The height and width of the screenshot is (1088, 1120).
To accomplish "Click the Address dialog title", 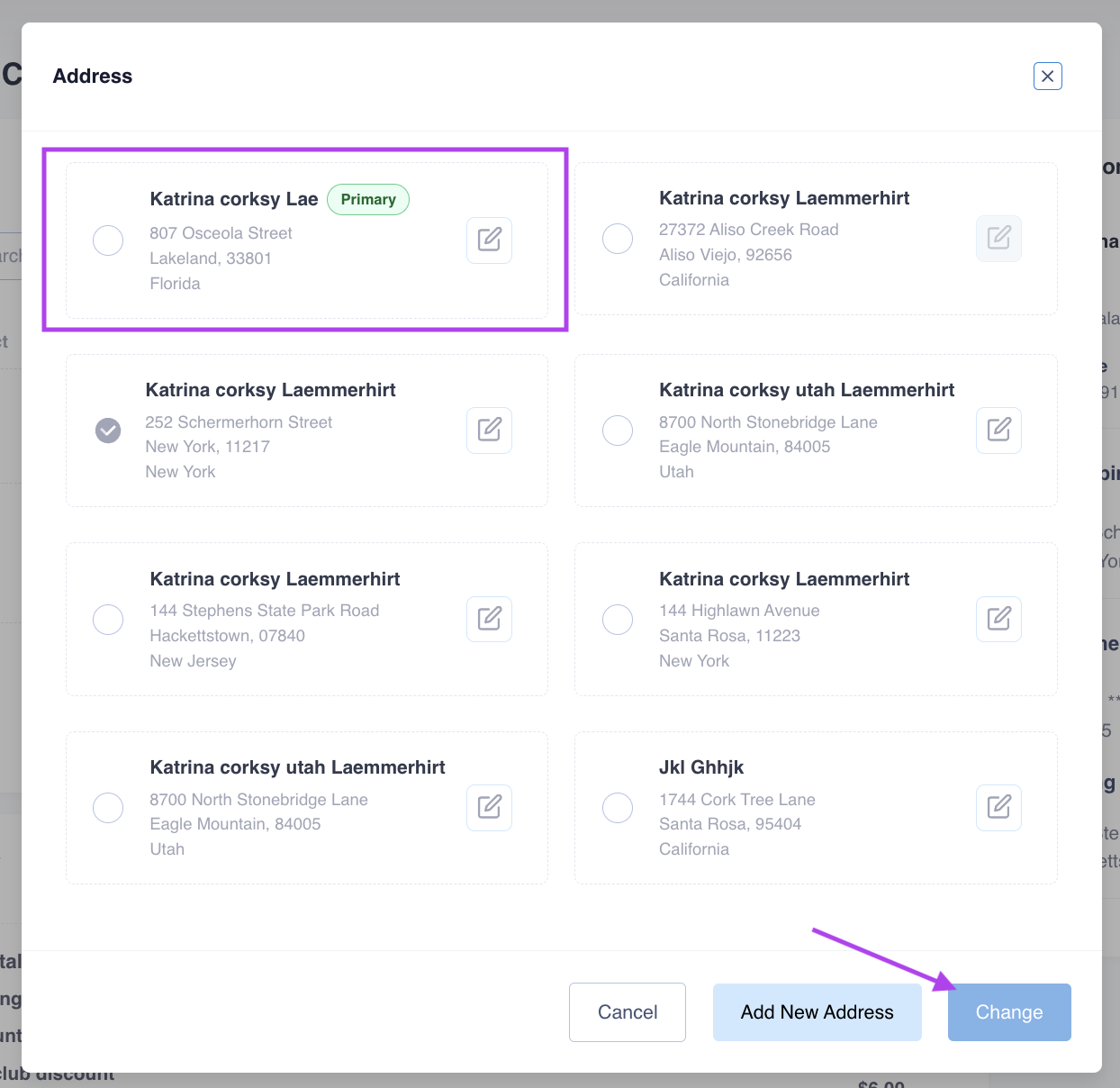I will click(x=93, y=77).
